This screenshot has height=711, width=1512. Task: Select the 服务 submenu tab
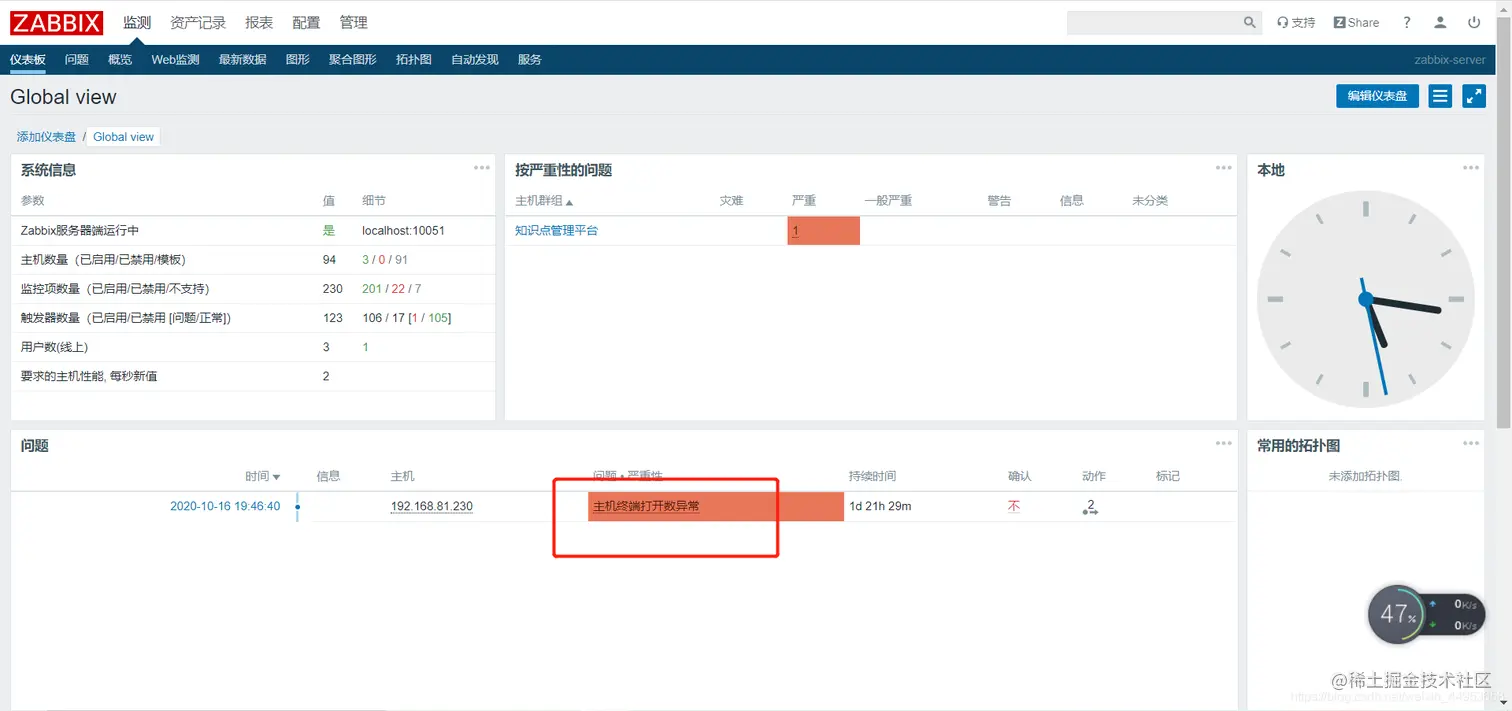click(530, 60)
